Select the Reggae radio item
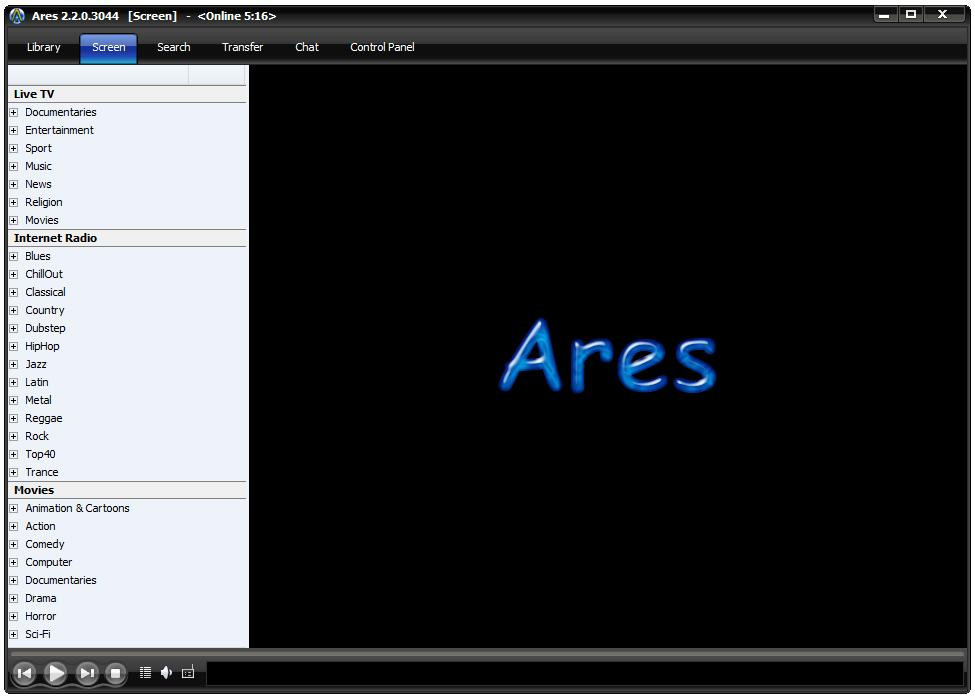This screenshot has width=975, height=699. click(x=43, y=418)
